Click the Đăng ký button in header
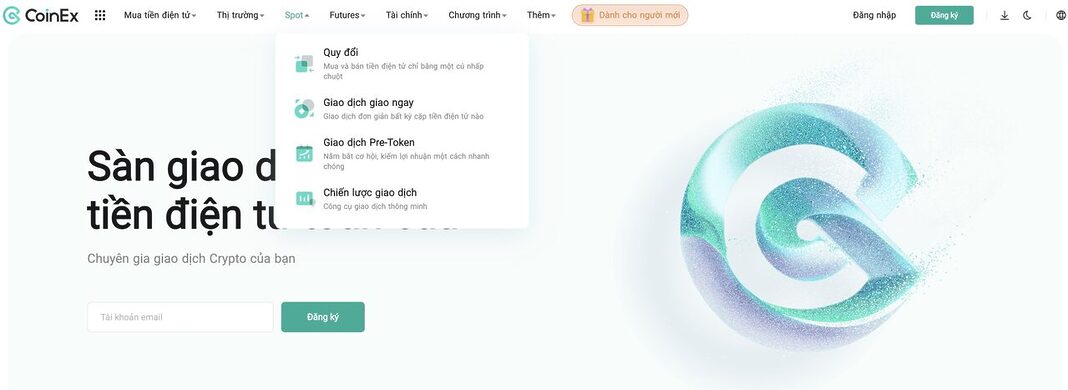 tap(944, 15)
